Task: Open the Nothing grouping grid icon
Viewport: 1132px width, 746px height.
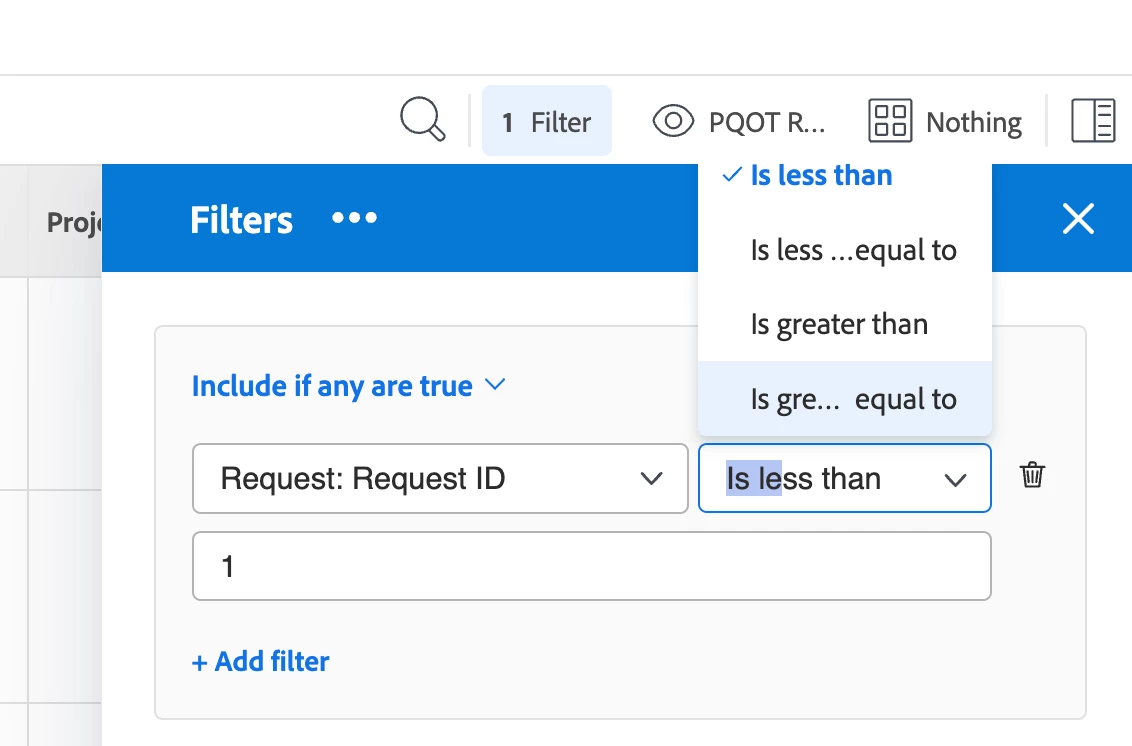Action: point(890,122)
